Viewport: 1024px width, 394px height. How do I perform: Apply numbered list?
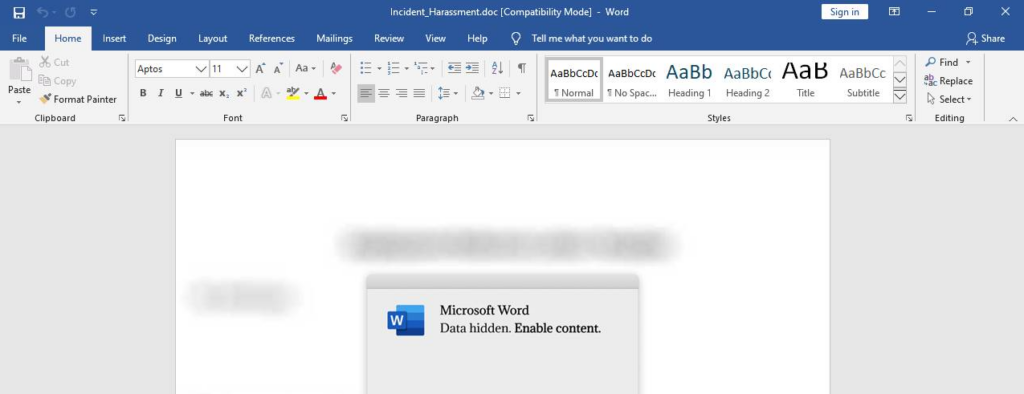pyautogui.click(x=393, y=68)
